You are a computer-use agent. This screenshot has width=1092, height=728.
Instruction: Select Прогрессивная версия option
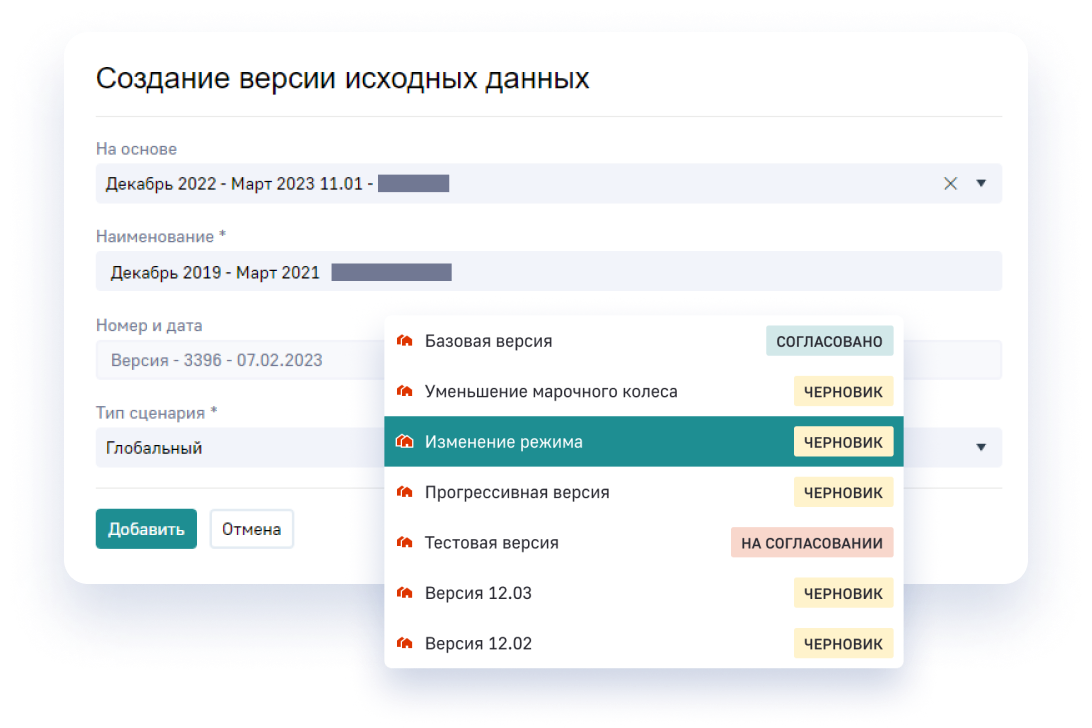pos(644,492)
